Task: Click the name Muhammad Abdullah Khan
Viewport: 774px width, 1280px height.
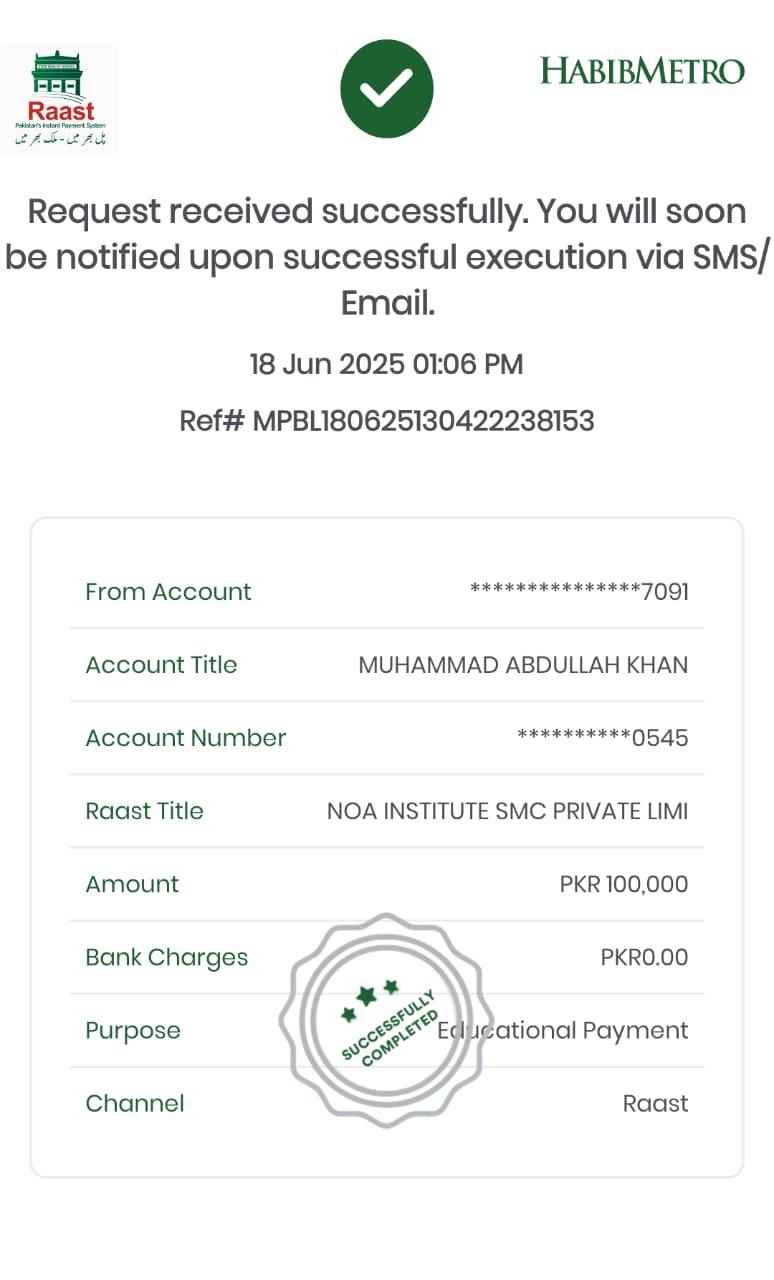Action: (x=523, y=665)
